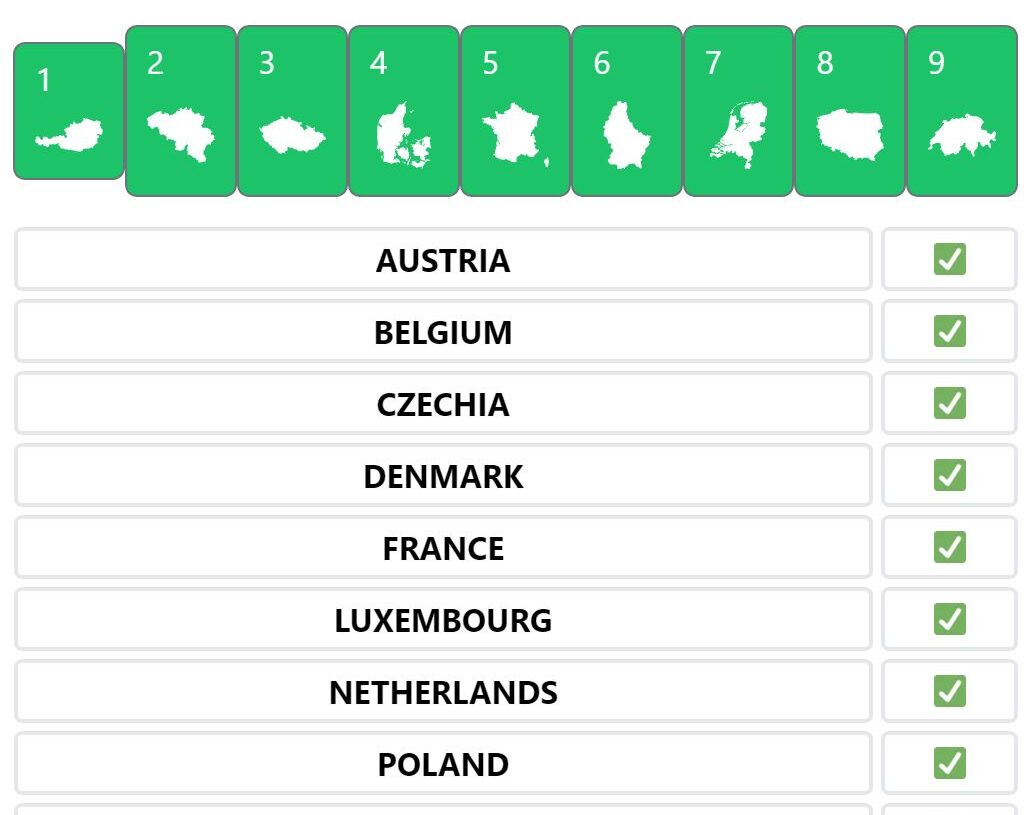Click the AUSTRIA answer field
1024x815 pixels.
443,259
